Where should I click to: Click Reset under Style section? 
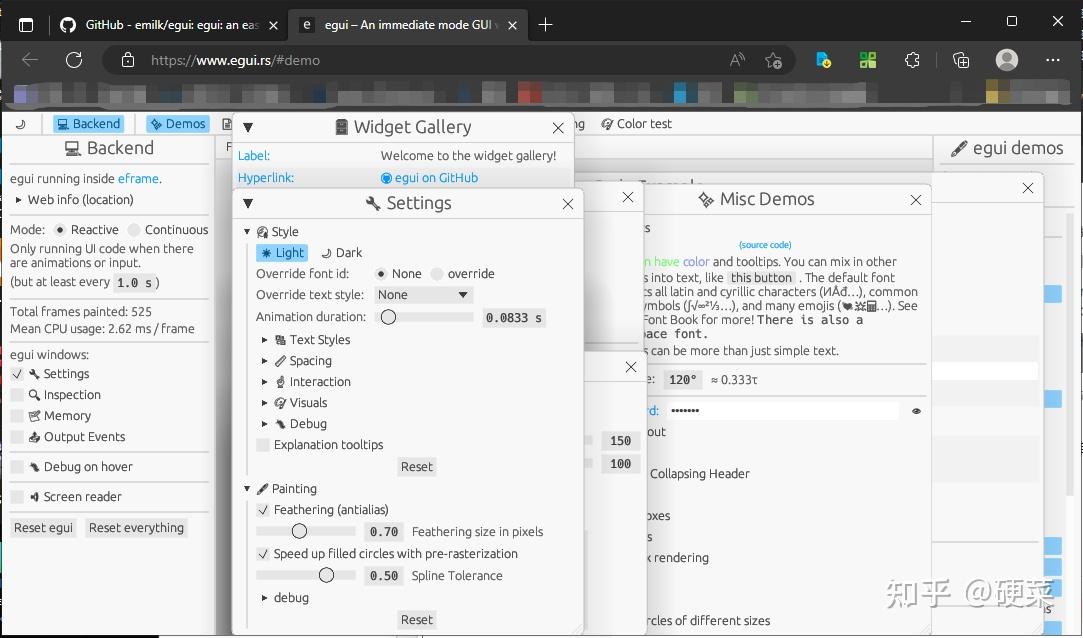pos(416,467)
